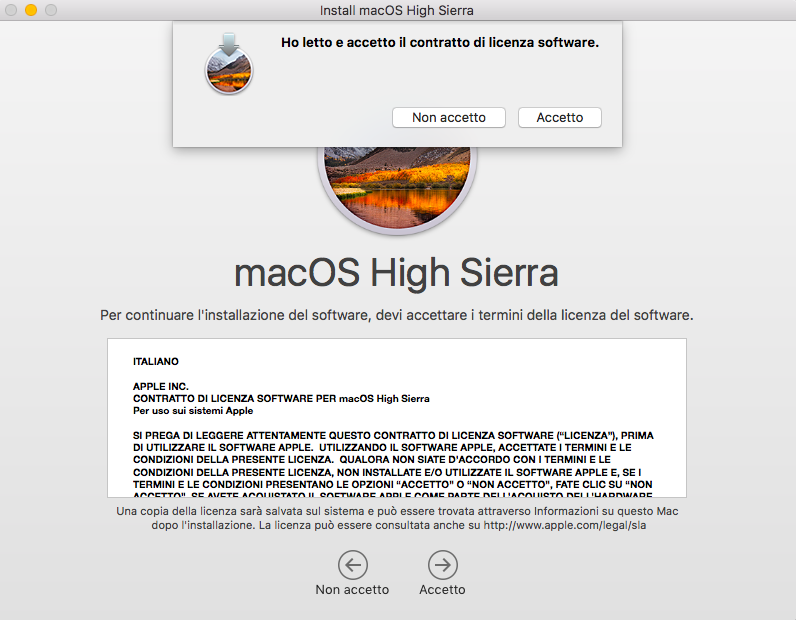796x620 pixels.
Task: Click the Accetto button in the dialog
Action: [559, 117]
